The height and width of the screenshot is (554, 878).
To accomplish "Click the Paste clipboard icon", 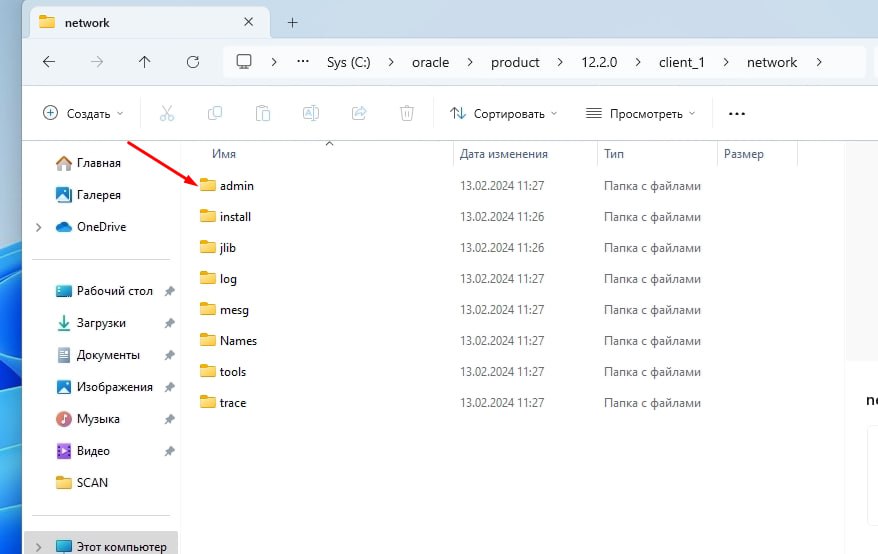I will coord(263,114).
